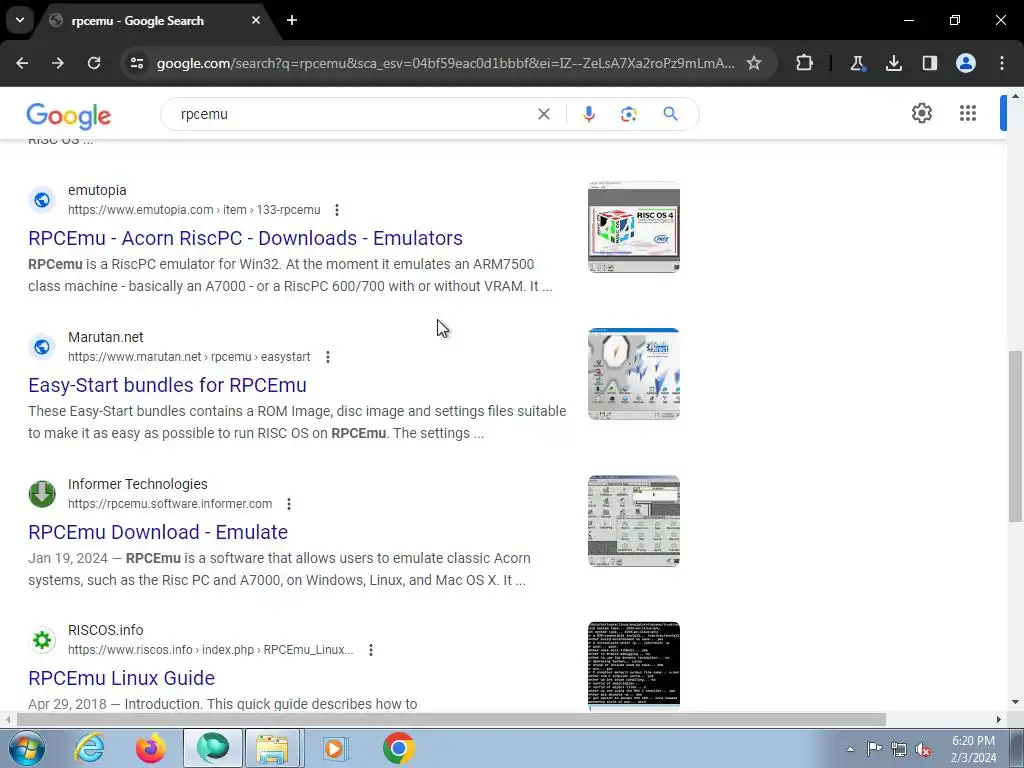
Task: Click the scroll down arrow
Action: [x=1015, y=703]
